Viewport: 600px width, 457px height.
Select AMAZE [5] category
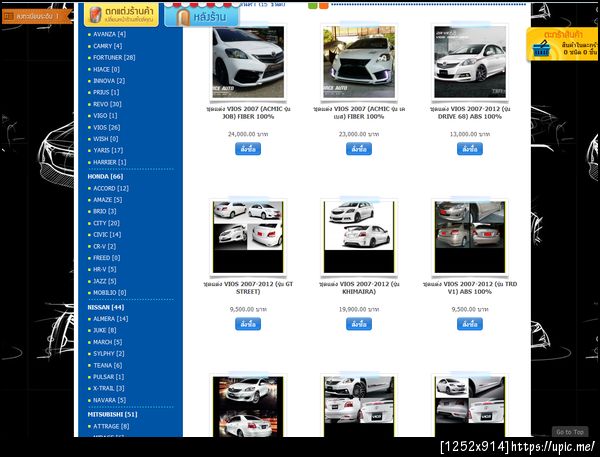(x=108, y=200)
